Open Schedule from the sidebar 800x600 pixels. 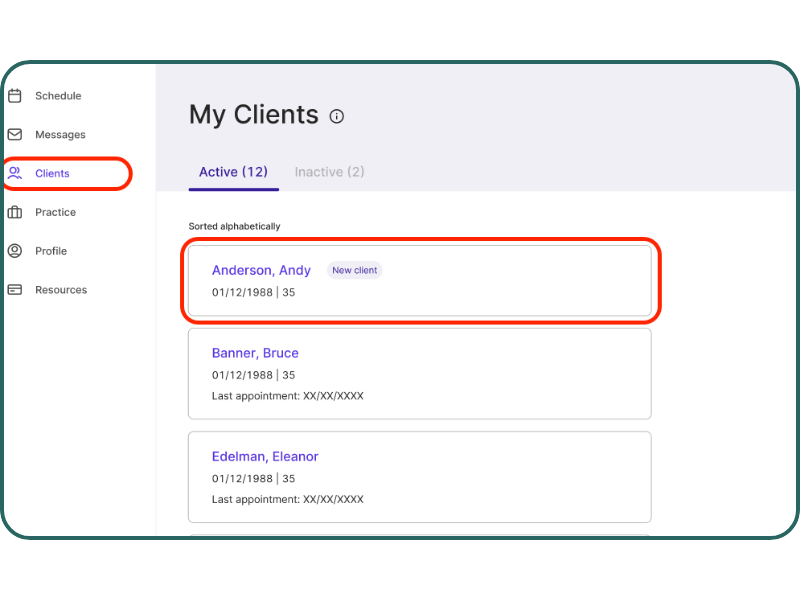(58, 96)
